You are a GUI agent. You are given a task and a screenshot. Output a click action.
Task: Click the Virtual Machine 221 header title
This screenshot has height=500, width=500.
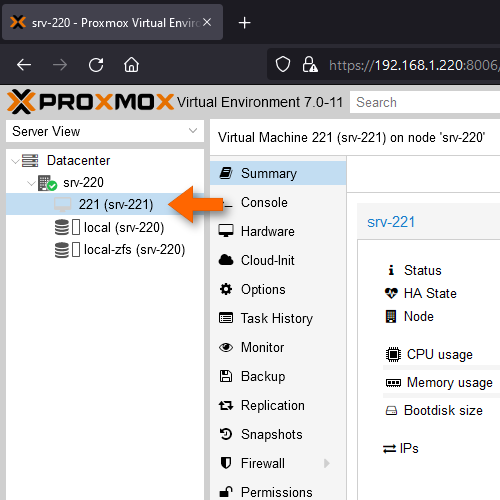tap(352, 137)
